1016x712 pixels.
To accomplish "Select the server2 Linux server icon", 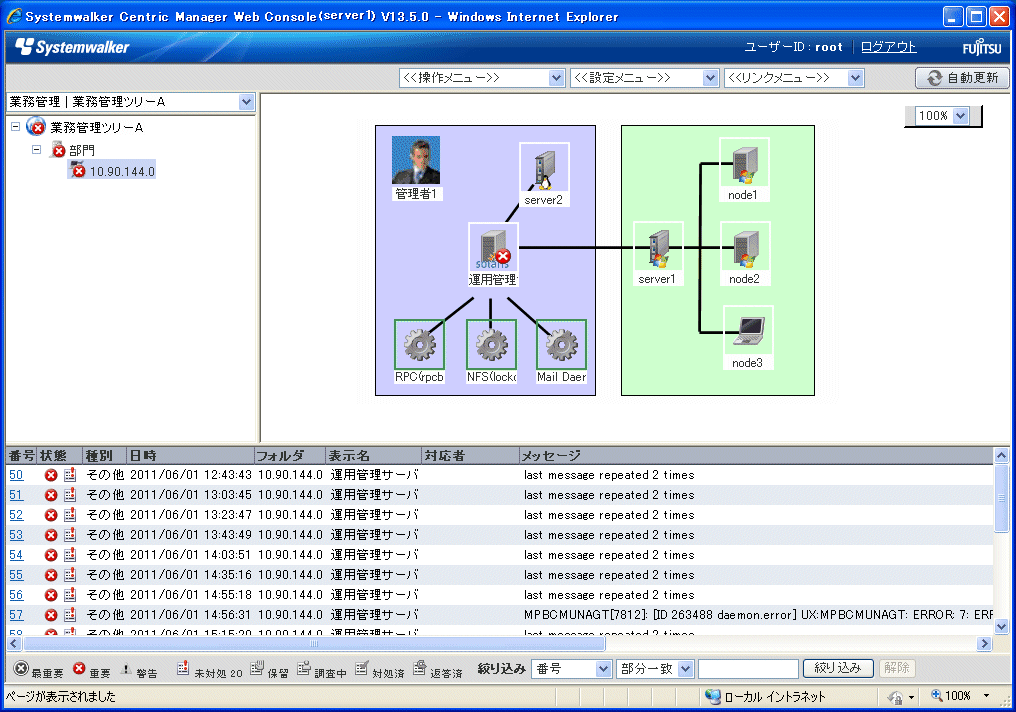I will 544,168.
